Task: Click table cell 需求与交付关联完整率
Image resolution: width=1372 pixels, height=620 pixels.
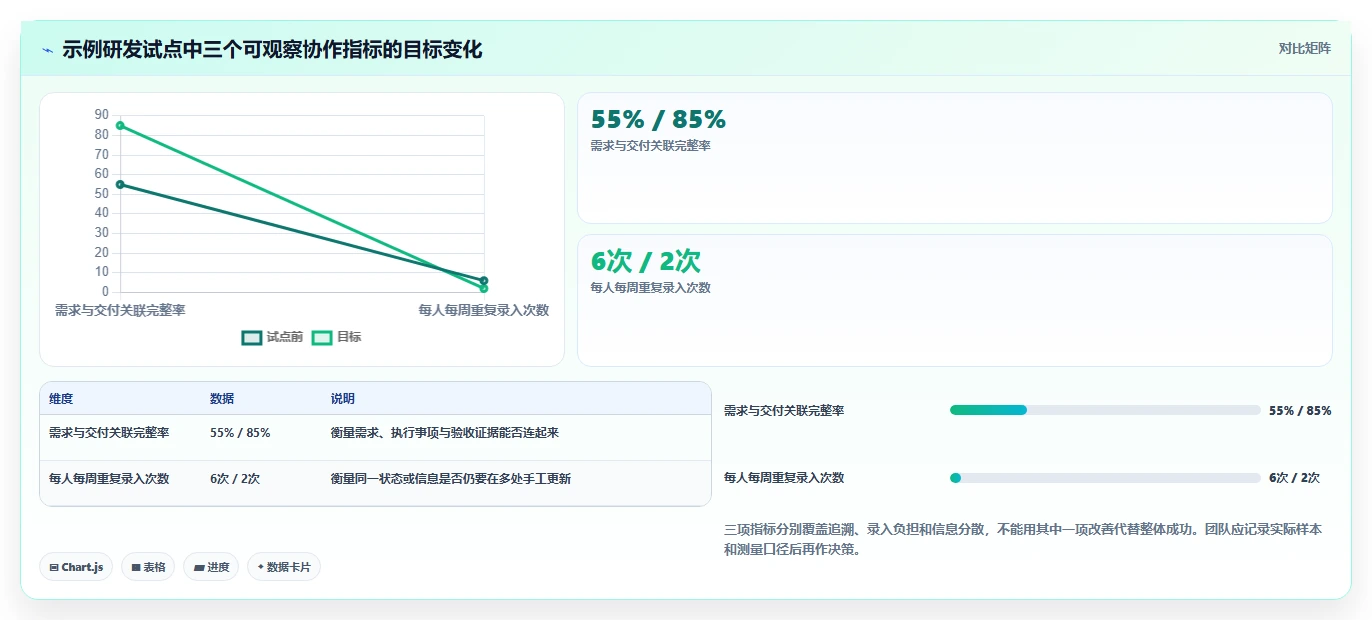Action: point(109,433)
